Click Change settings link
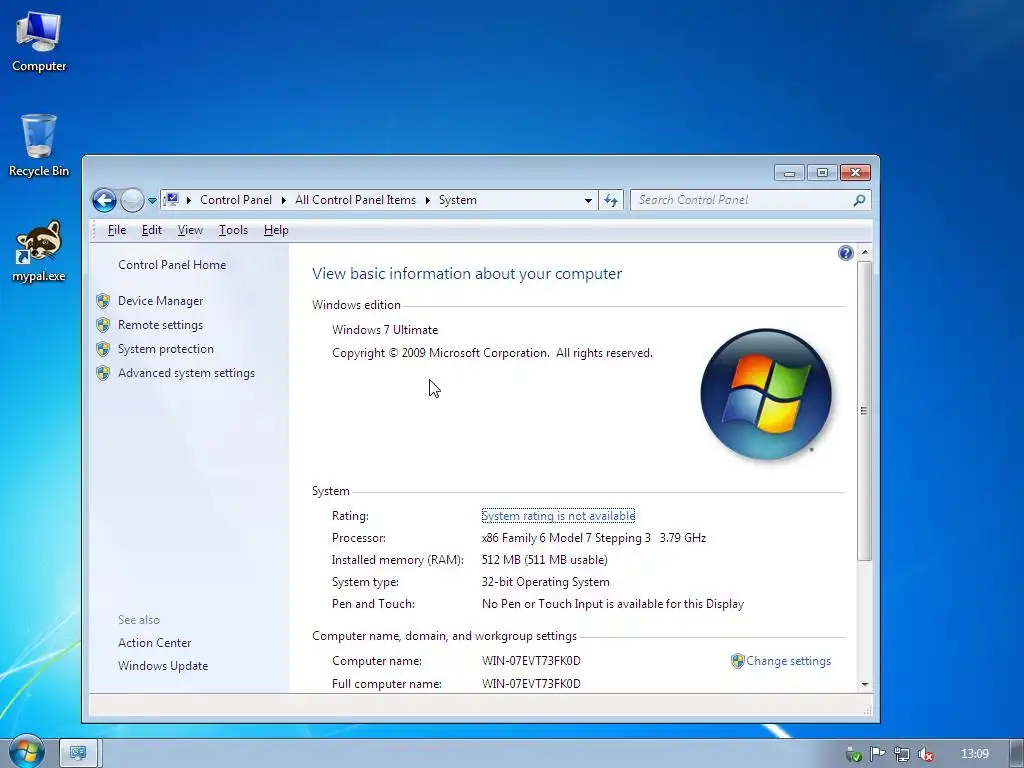Viewport: 1024px width, 768px height. [x=788, y=661]
